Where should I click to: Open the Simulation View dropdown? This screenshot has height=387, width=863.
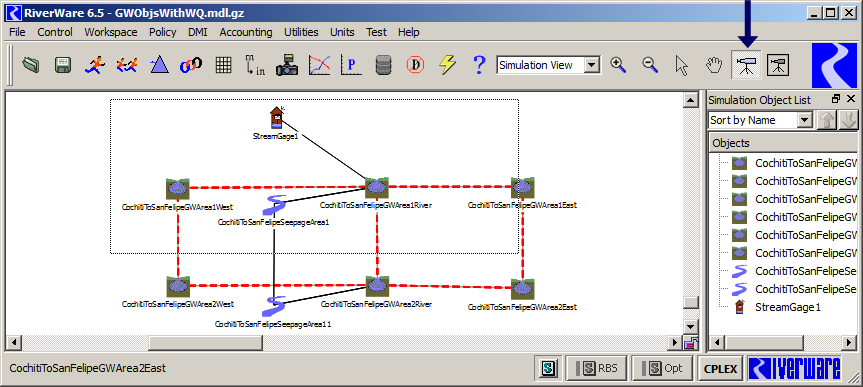[548, 65]
